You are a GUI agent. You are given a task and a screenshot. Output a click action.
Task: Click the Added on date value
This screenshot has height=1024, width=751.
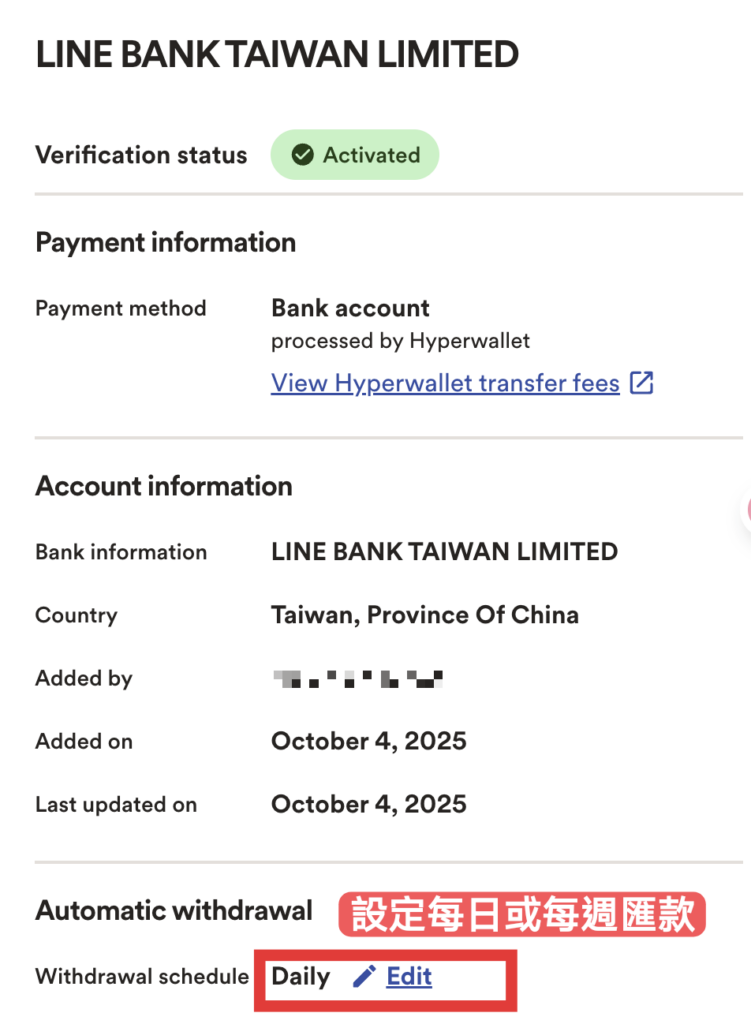368,742
